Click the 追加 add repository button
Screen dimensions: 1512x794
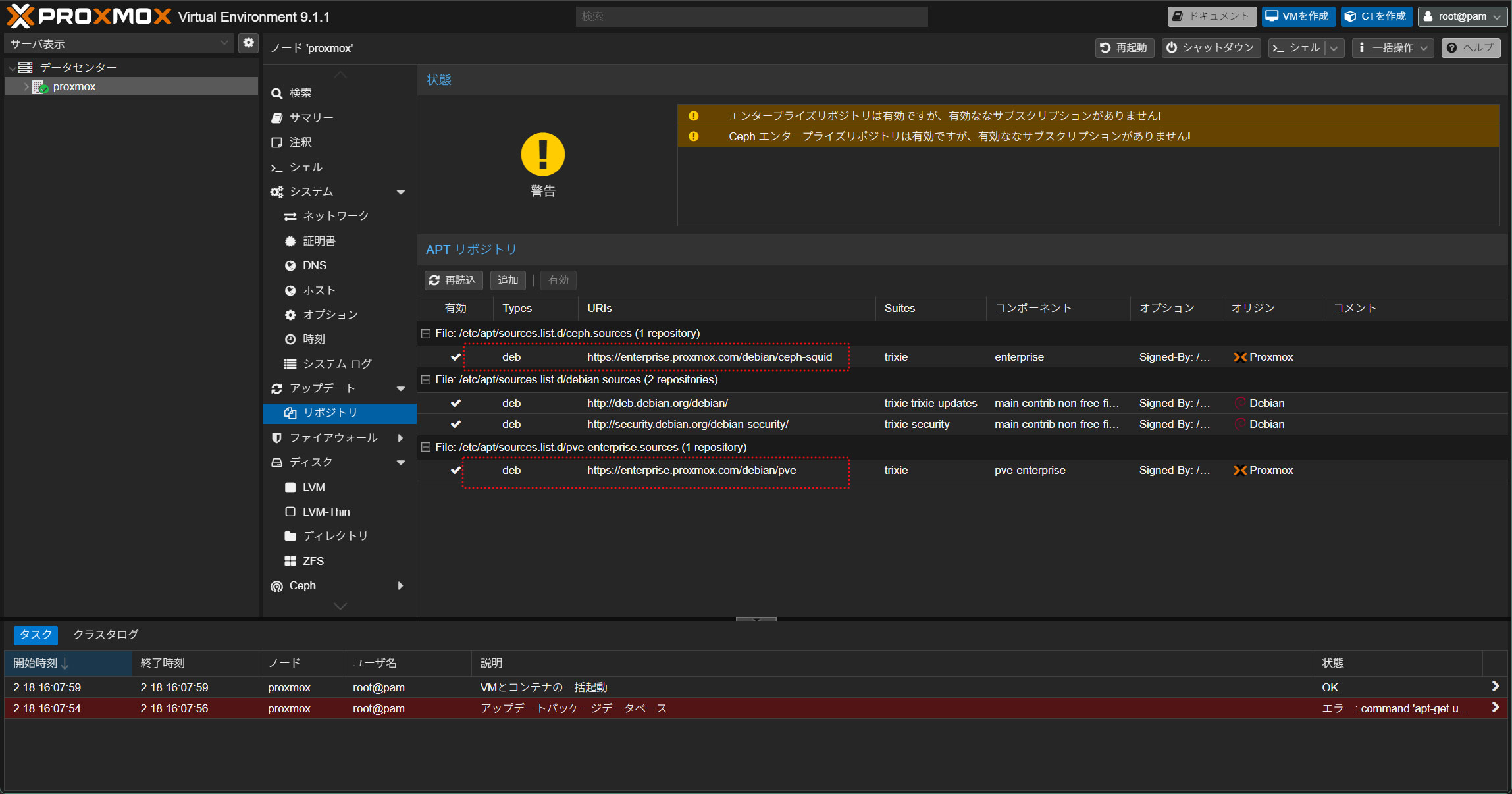tap(508, 280)
